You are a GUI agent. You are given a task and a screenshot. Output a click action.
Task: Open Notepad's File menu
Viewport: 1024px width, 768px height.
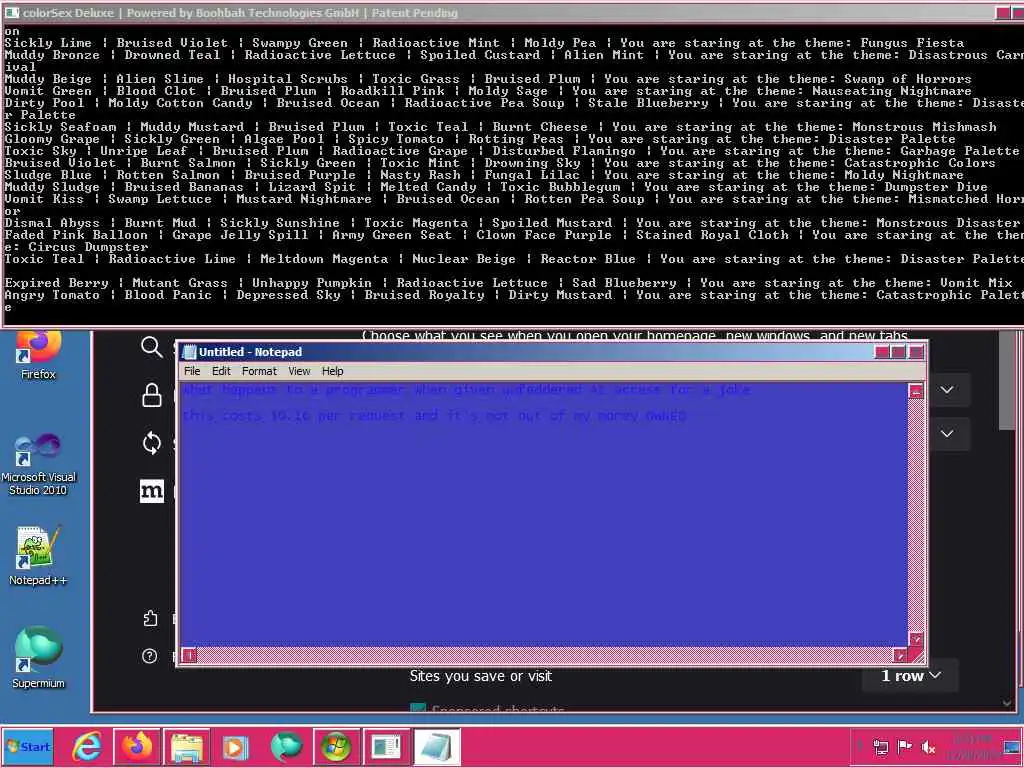tap(192, 371)
